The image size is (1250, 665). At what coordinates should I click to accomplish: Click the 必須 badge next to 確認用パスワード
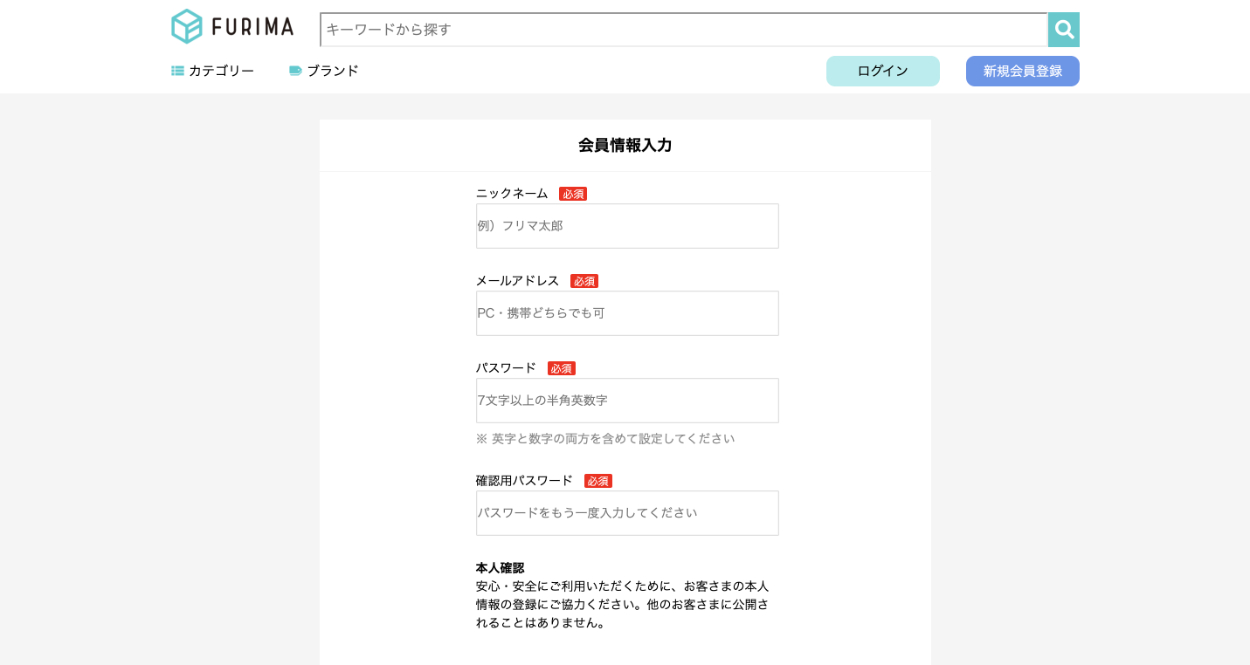click(x=598, y=481)
